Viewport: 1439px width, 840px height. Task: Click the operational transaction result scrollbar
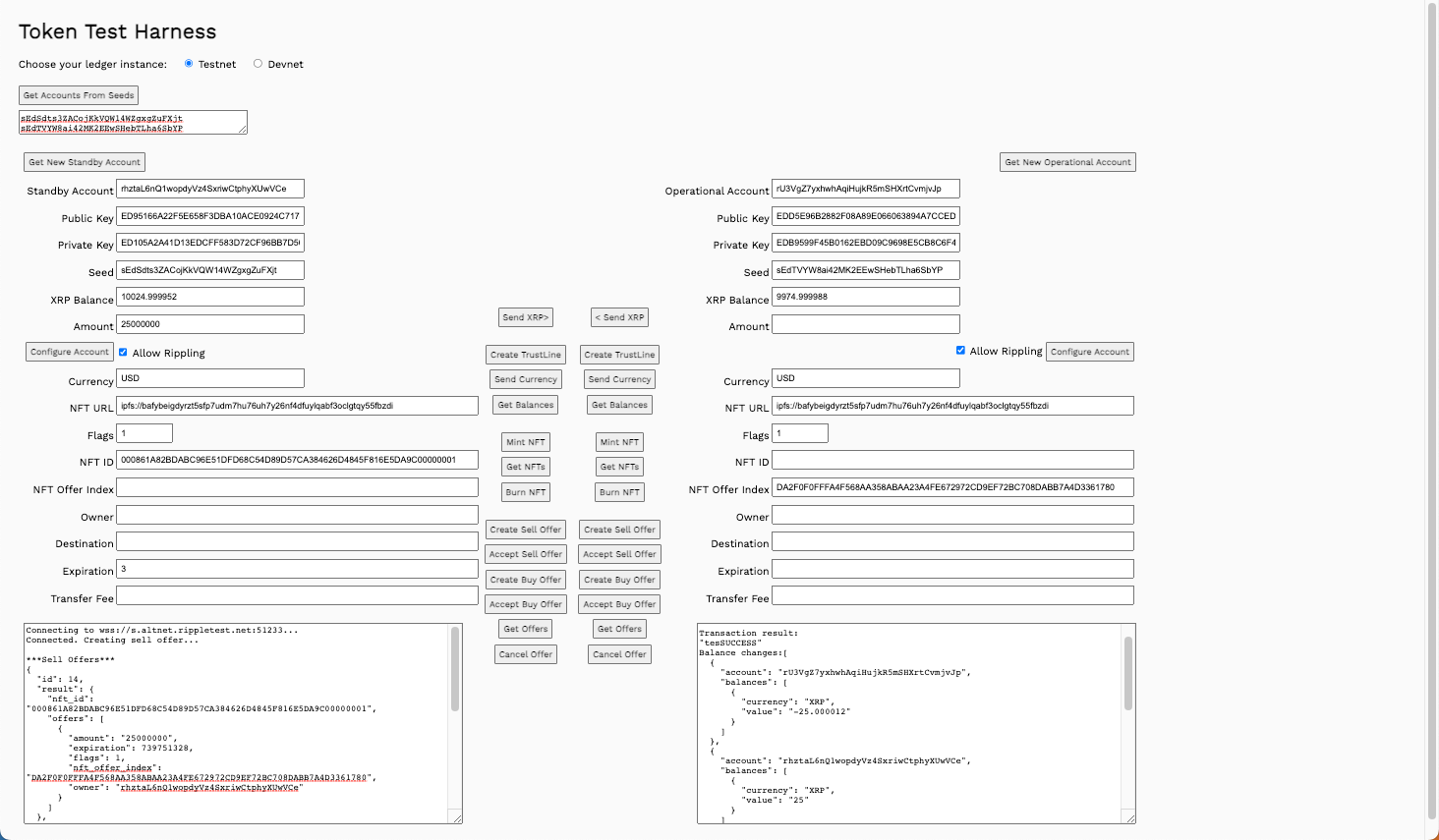[1128, 679]
